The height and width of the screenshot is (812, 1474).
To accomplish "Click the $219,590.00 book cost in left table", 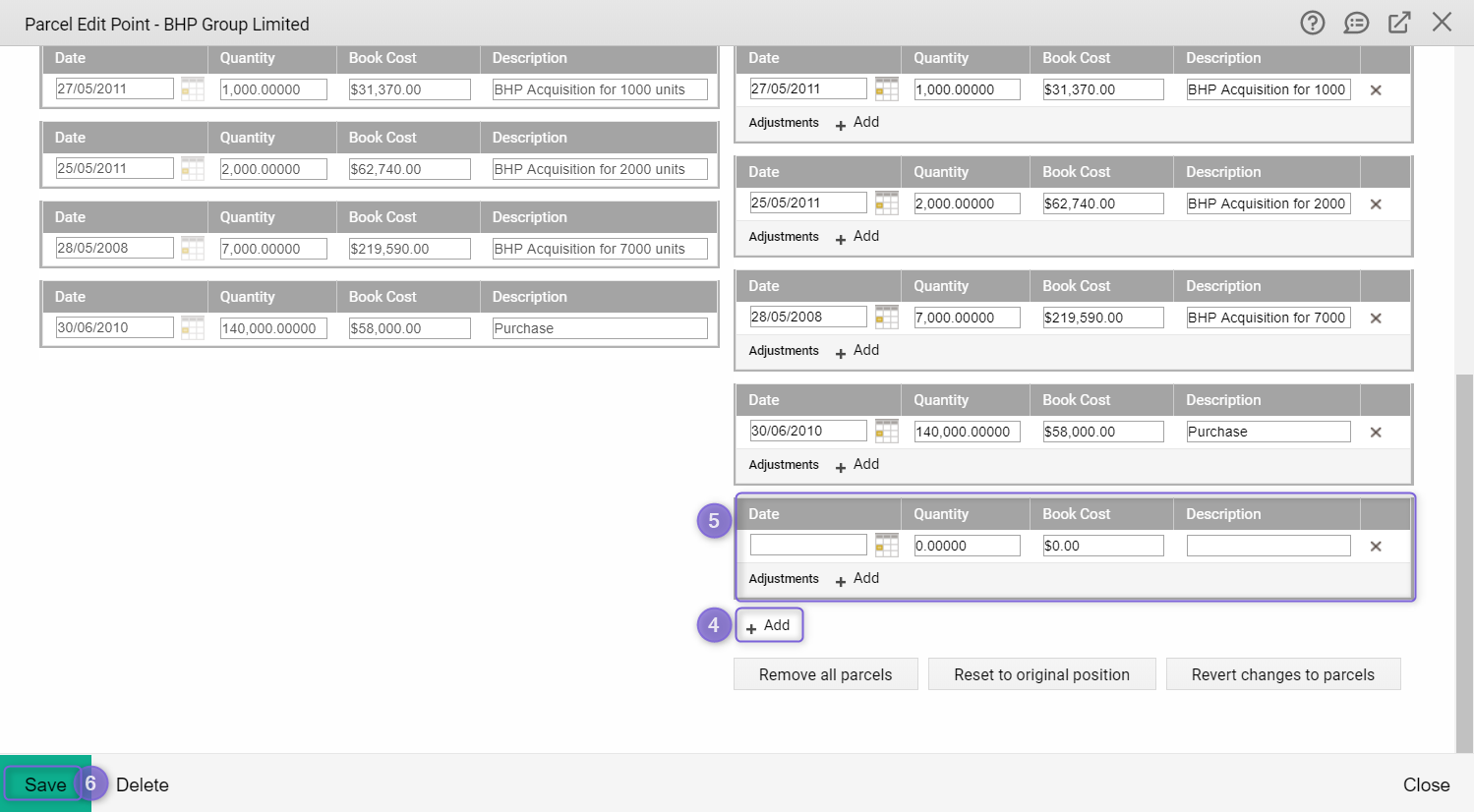I will (x=409, y=249).
